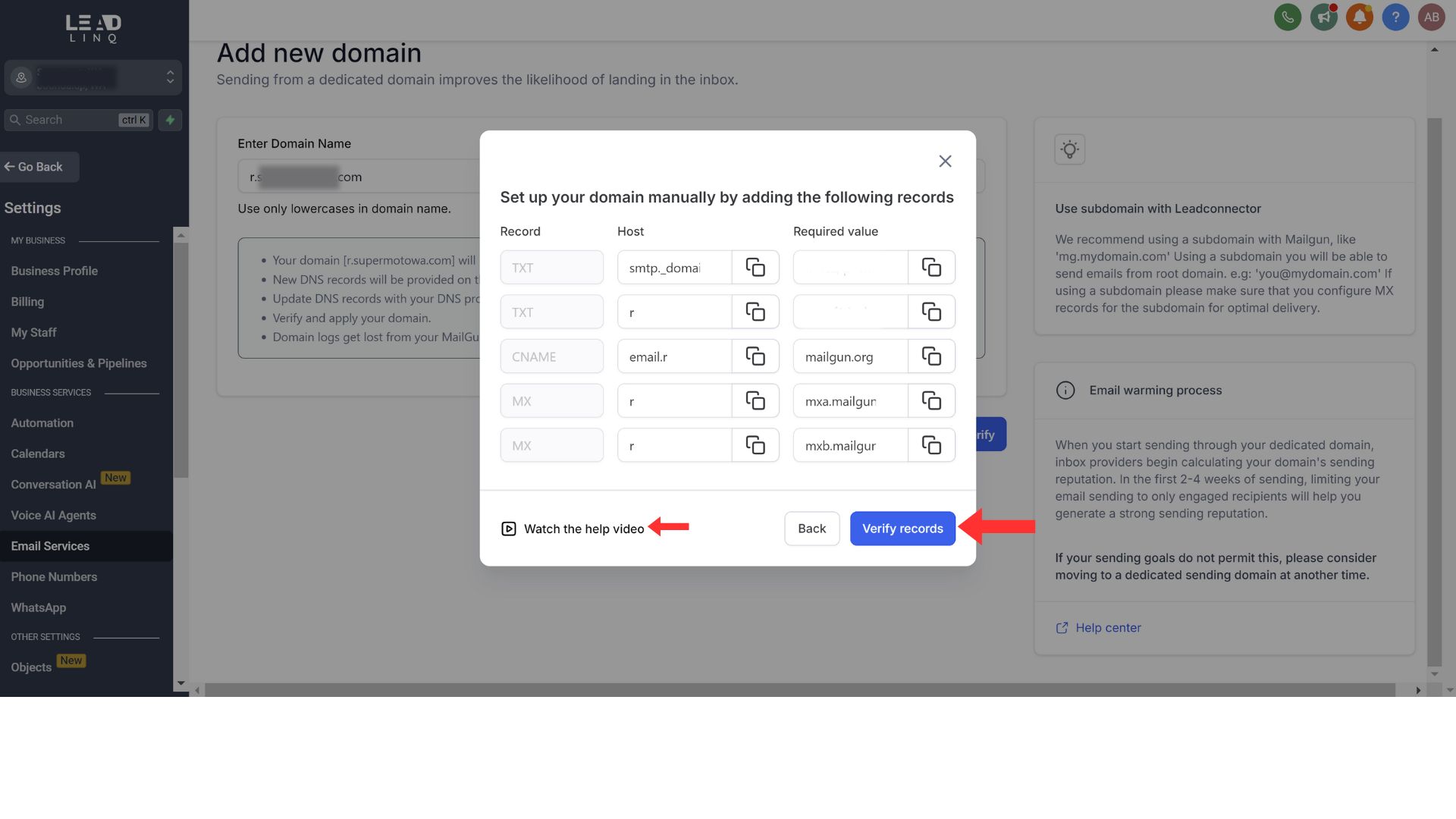Copy the mailgun.org required value
1456x819 pixels.
930,356
